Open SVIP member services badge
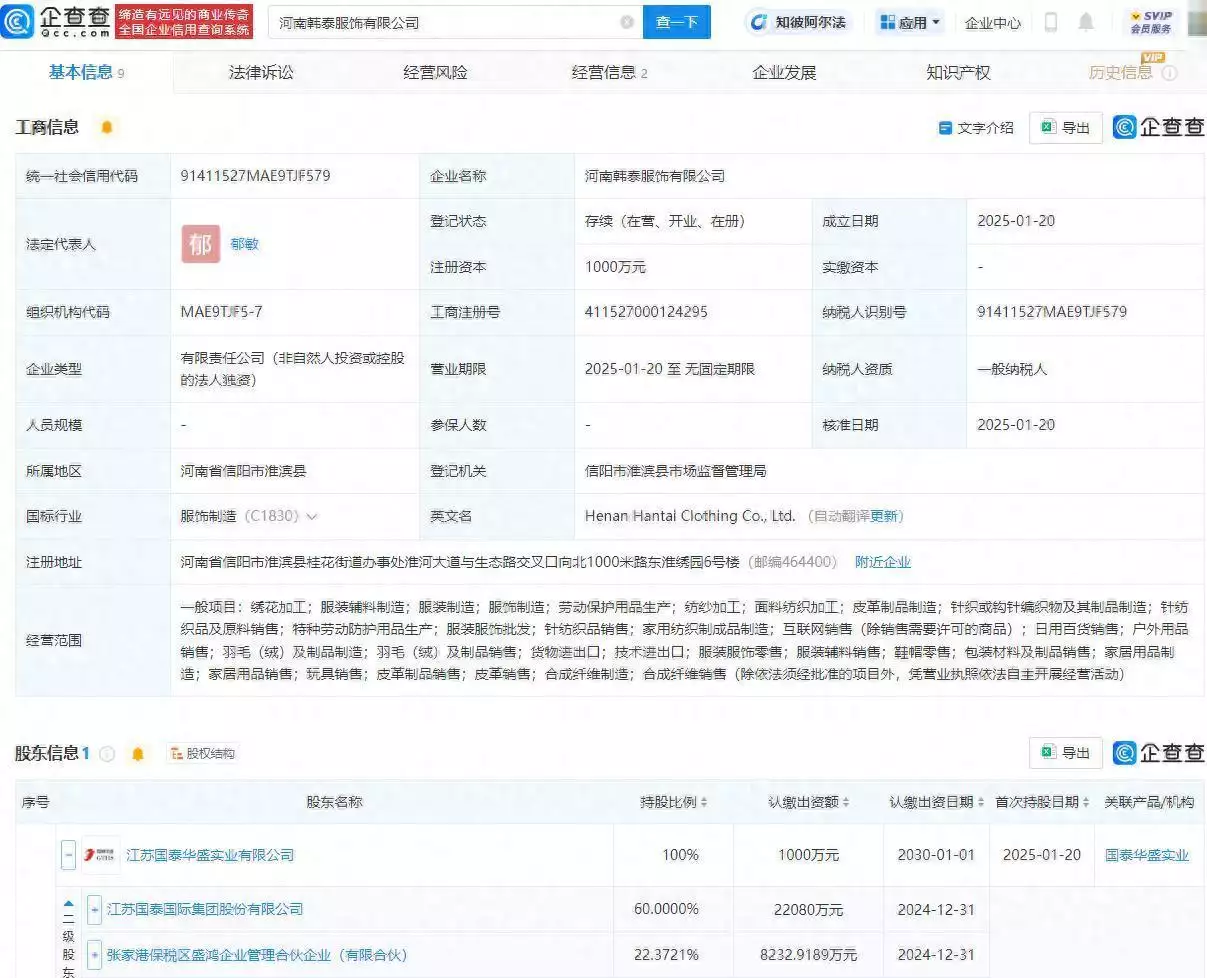 (x=1151, y=22)
